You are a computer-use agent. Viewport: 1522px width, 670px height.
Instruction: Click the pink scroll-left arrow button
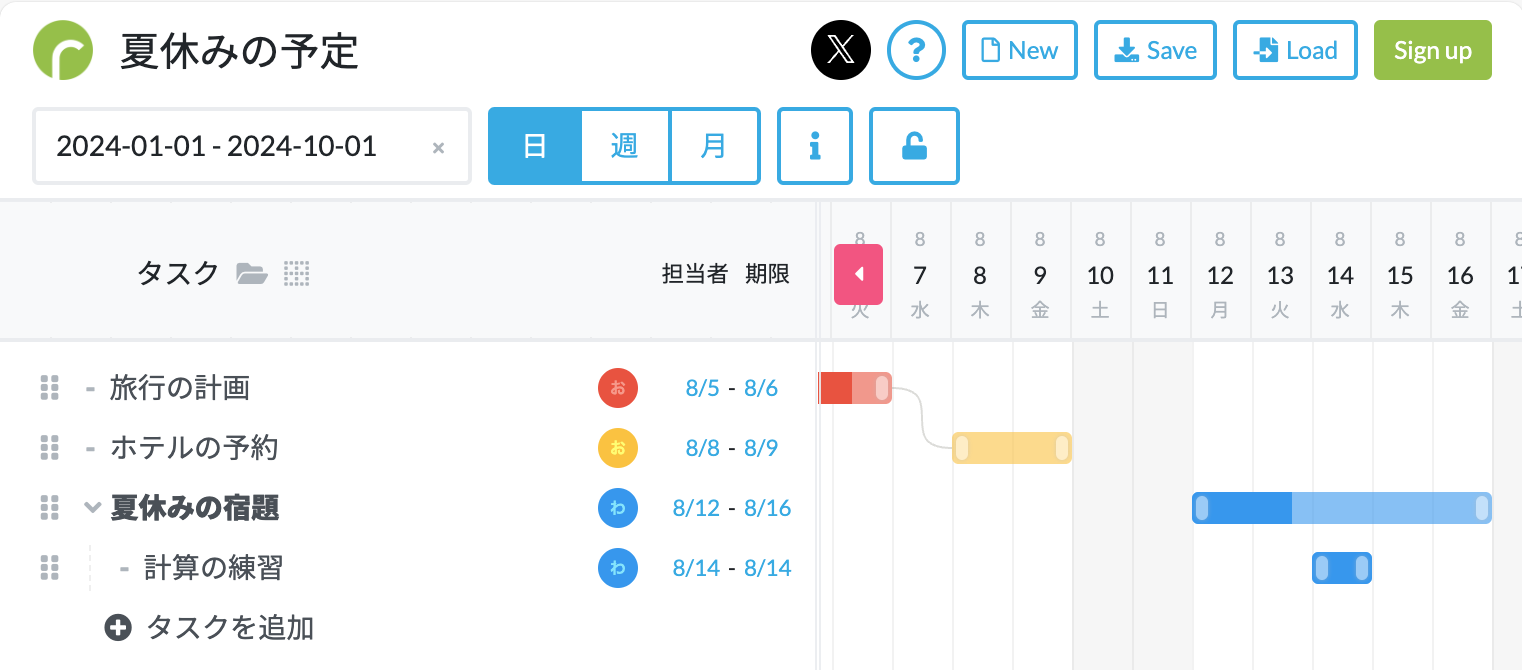(x=859, y=274)
